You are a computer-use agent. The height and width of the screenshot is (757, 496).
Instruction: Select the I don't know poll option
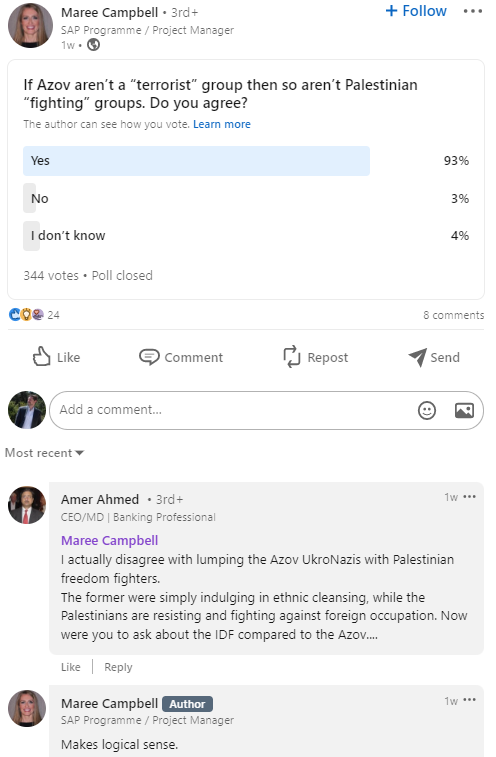pyautogui.click(x=246, y=236)
